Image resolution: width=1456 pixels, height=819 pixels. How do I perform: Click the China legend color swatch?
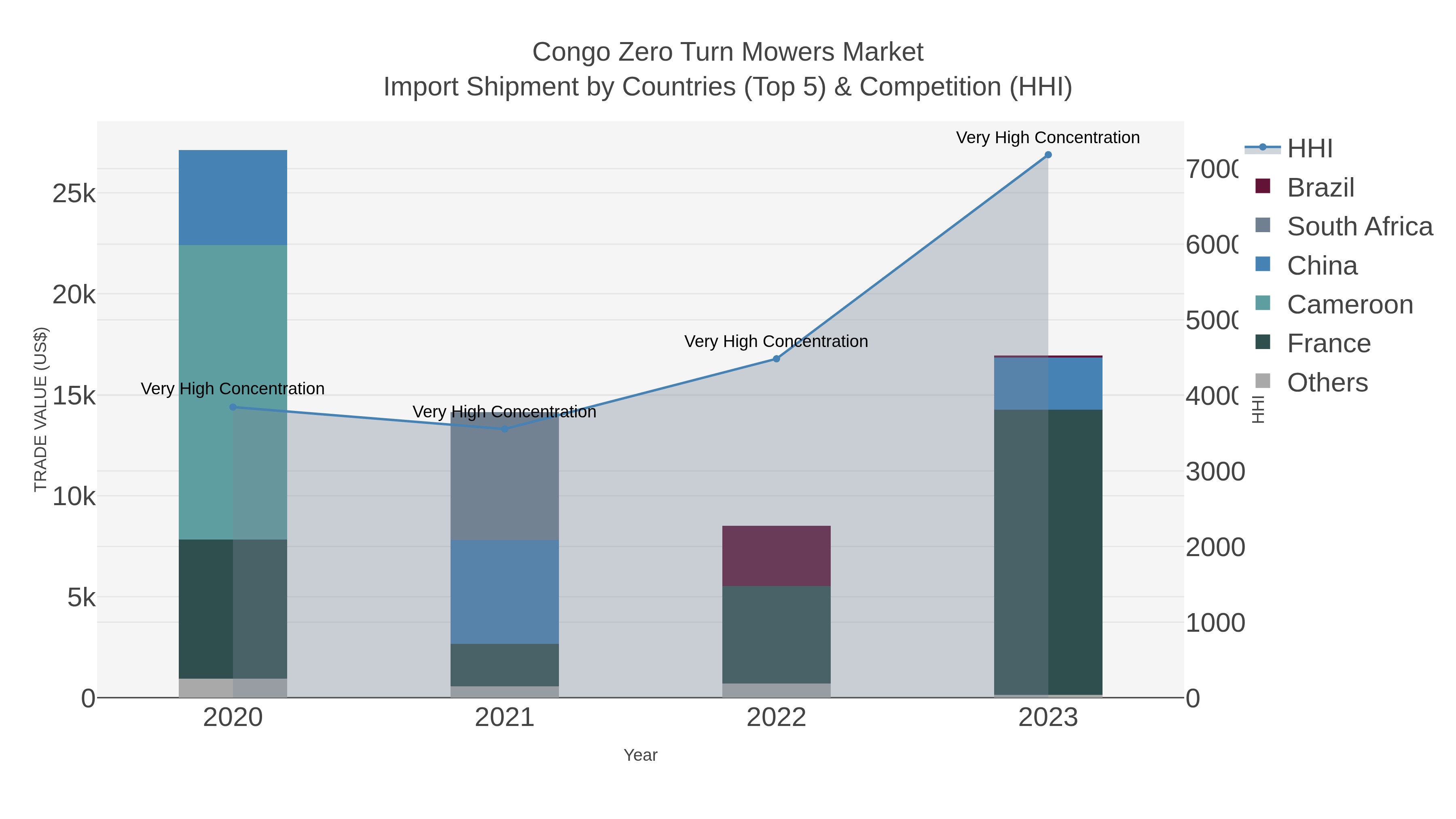(1263, 264)
